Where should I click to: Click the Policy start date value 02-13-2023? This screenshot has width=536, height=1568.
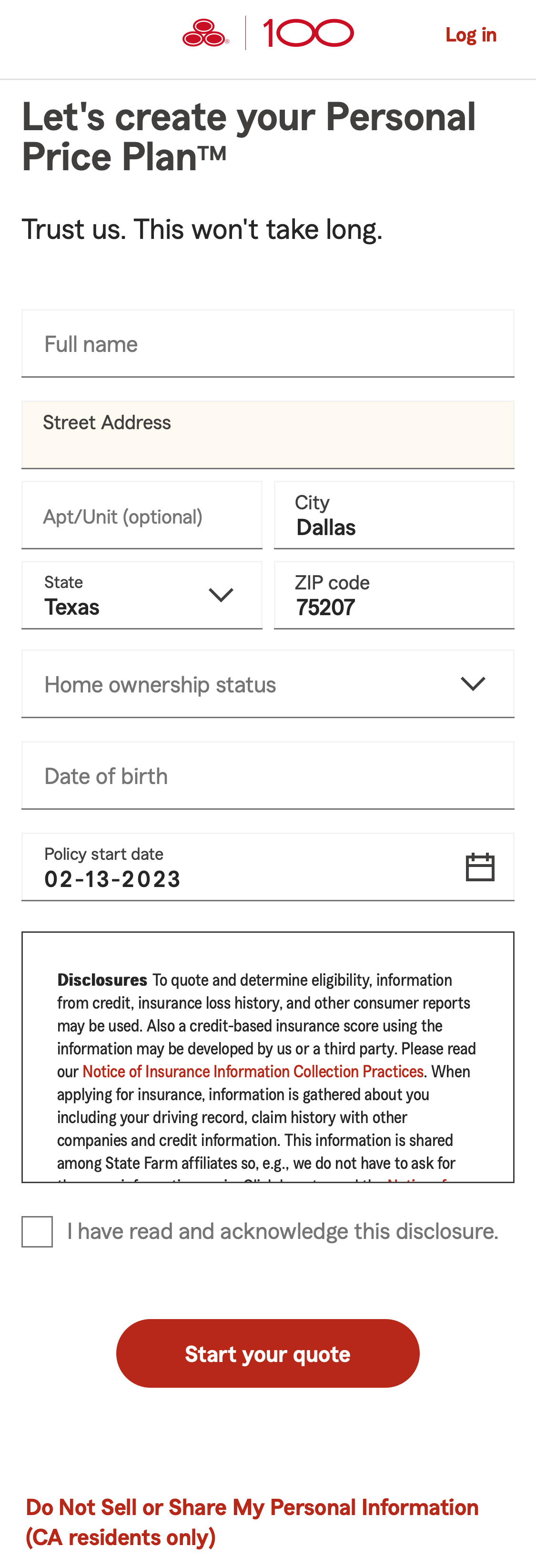[112, 879]
